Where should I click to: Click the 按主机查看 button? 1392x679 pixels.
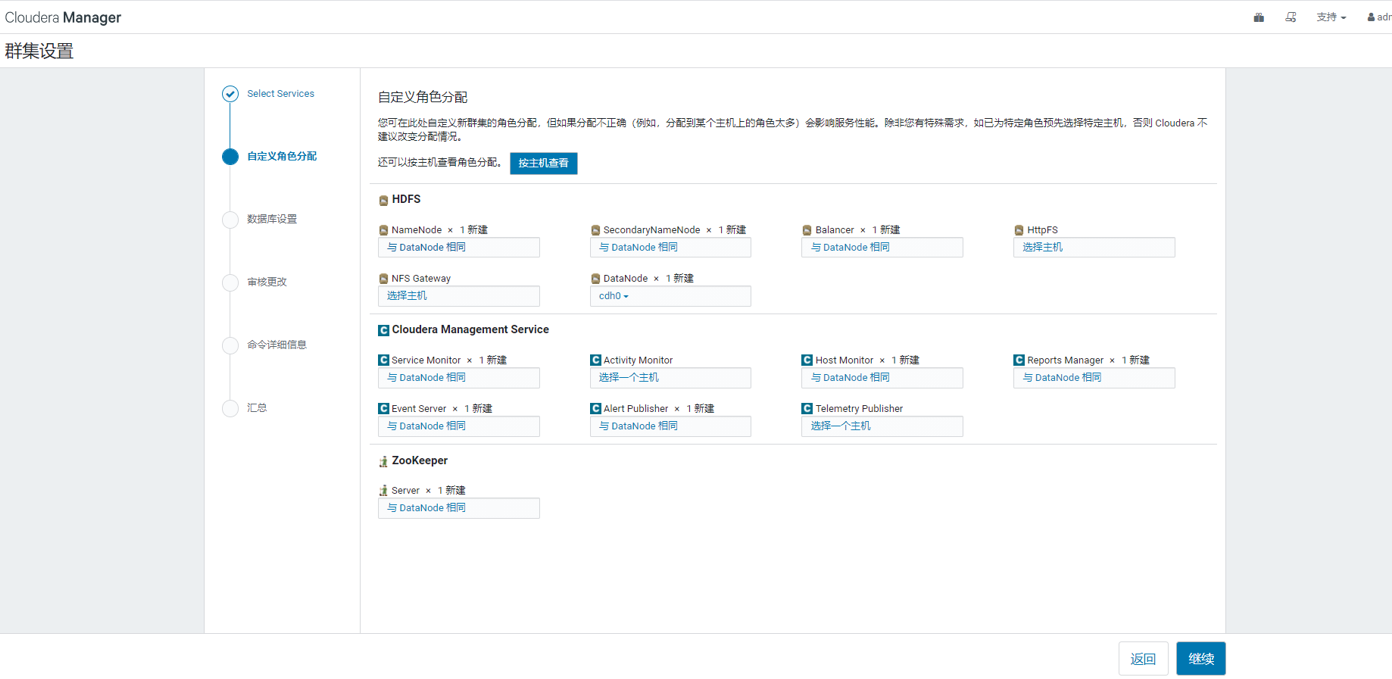pos(543,163)
